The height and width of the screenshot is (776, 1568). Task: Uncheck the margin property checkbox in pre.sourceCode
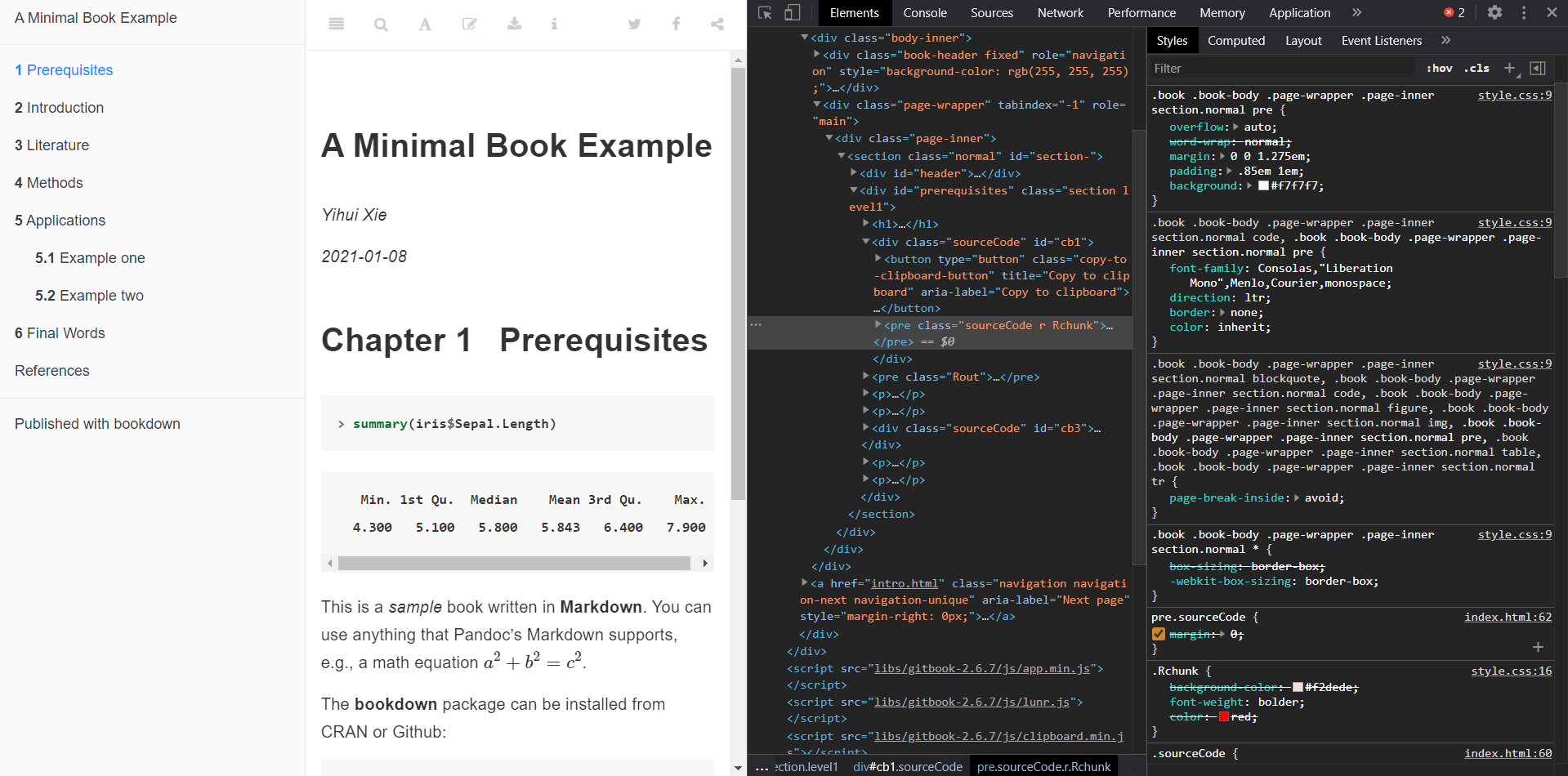pos(1159,634)
